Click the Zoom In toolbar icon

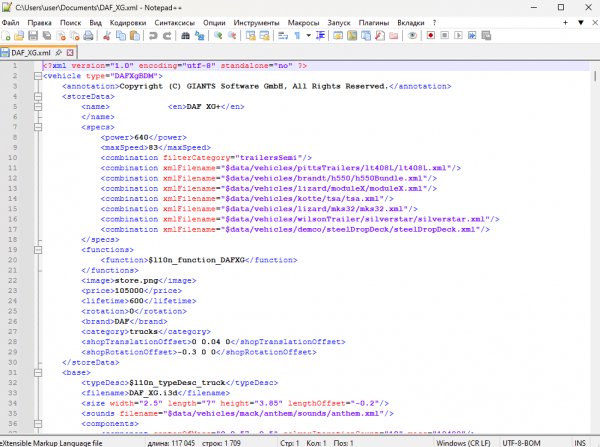click(x=218, y=36)
